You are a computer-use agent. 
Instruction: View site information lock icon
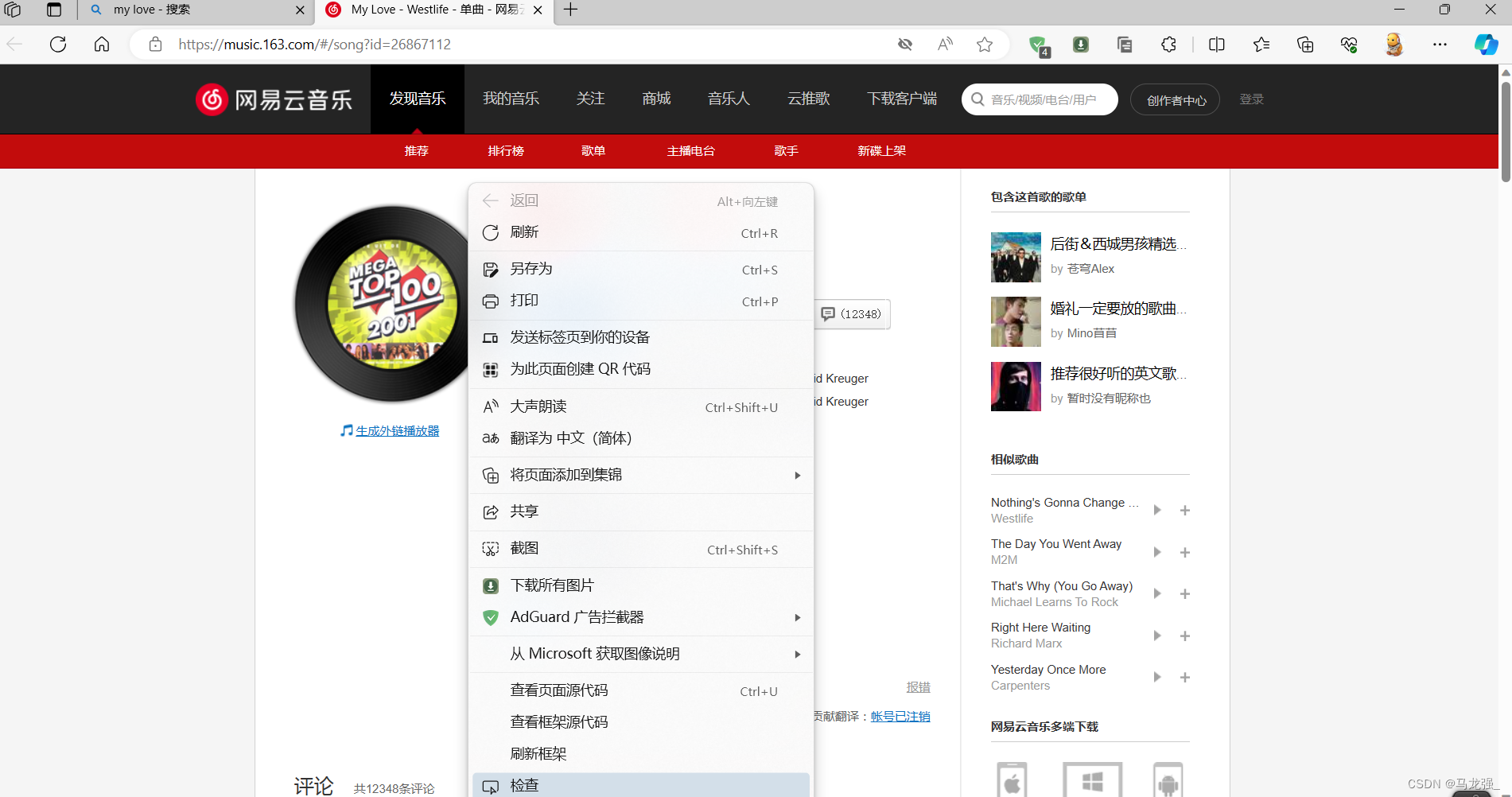pyautogui.click(x=156, y=44)
